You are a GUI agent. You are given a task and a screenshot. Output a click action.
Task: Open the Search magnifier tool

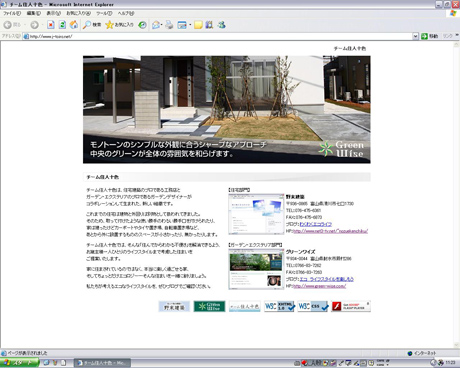tap(92, 25)
